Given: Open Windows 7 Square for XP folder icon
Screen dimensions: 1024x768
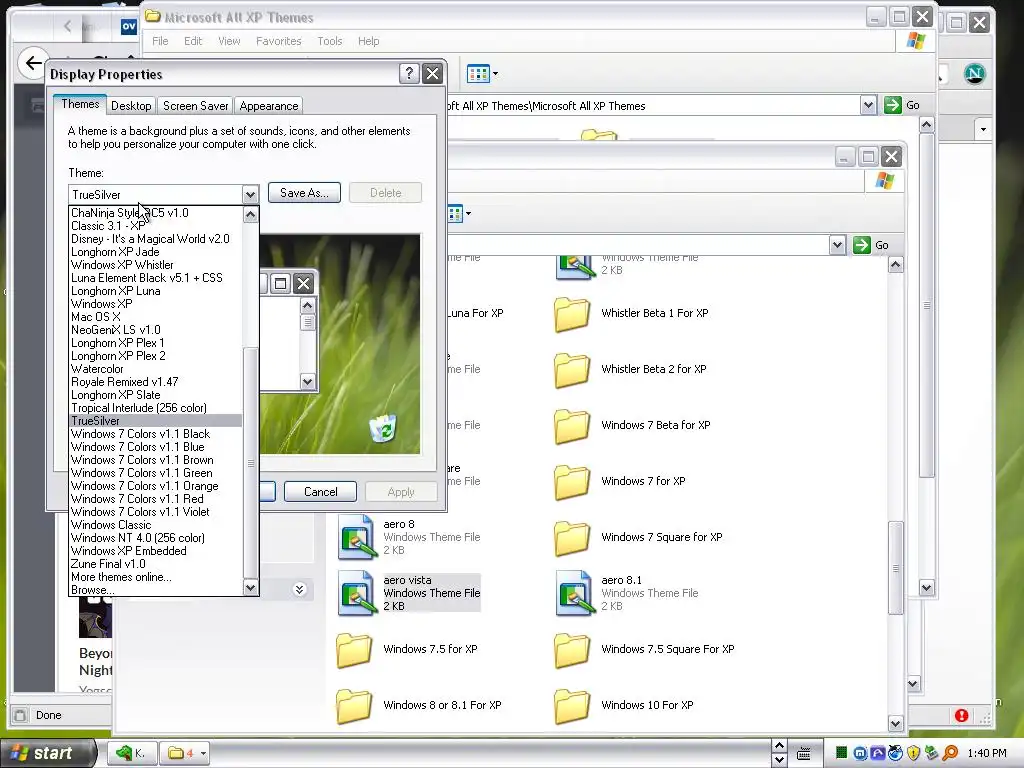Looking at the screenshot, I should (572, 538).
